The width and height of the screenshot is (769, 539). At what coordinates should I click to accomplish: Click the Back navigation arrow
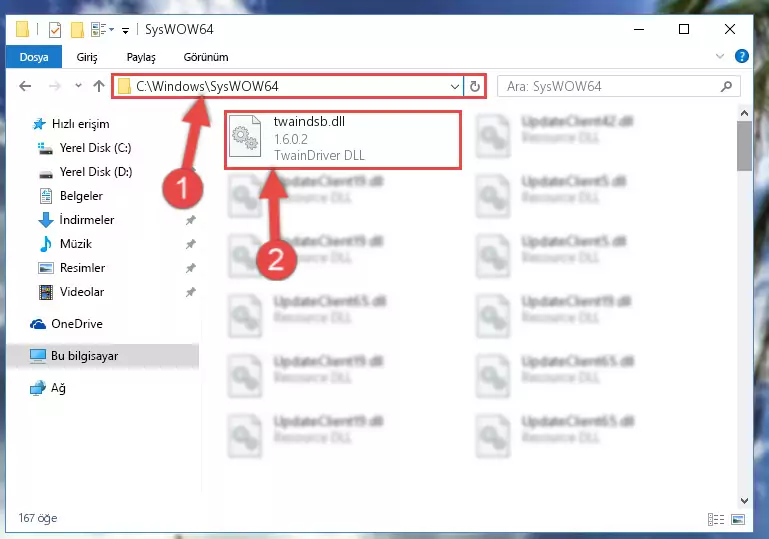coord(25,86)
